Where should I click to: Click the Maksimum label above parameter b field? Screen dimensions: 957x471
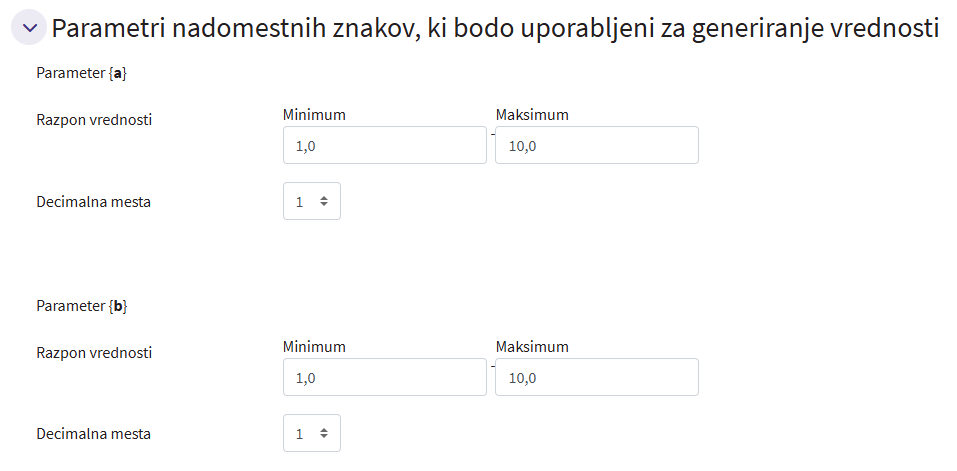532,347
